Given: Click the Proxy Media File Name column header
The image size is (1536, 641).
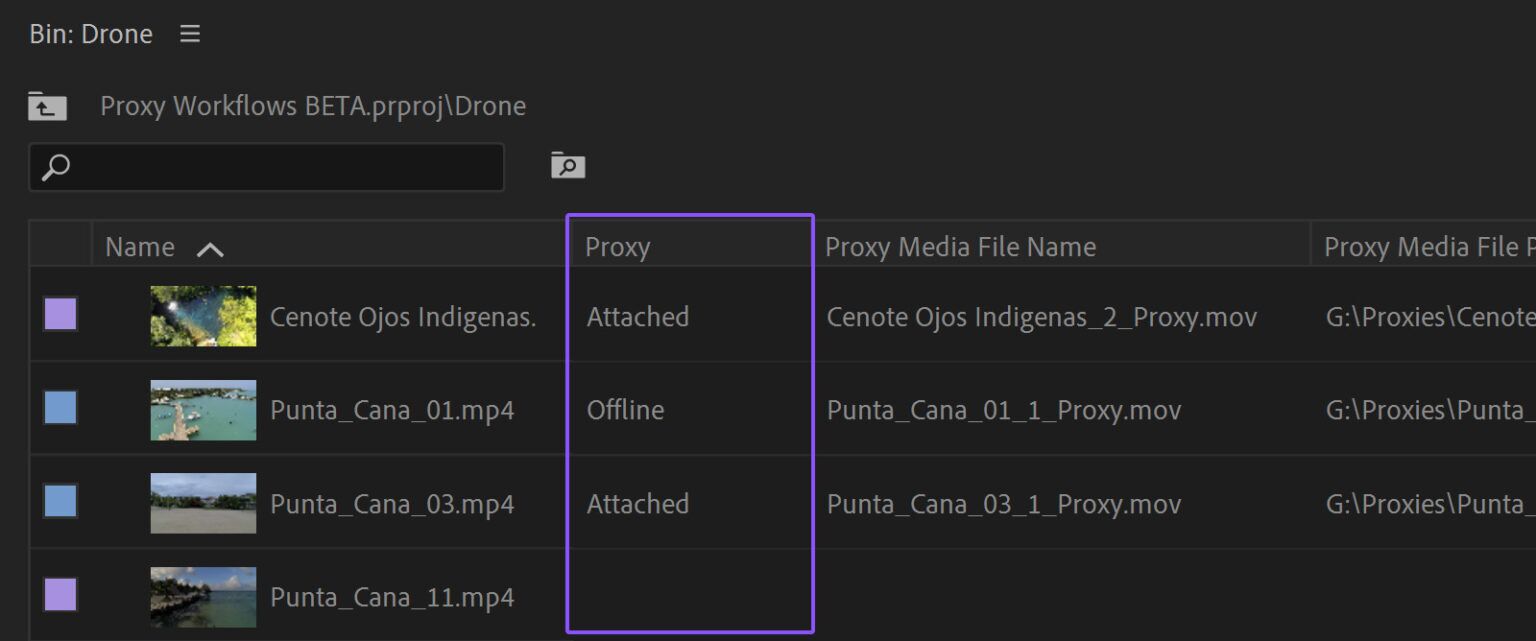Looking at the screenshot, I should pyautogui.click(x=960, y=246).
